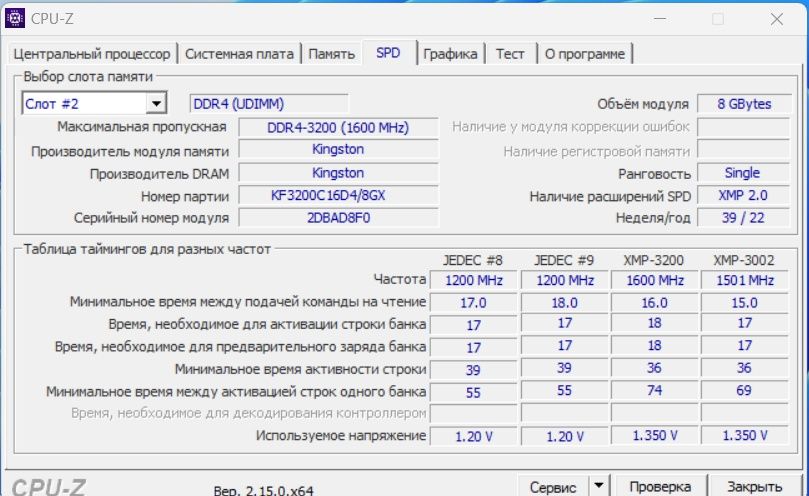Click the DDR4 (UDIMM) memory type field

269,104
